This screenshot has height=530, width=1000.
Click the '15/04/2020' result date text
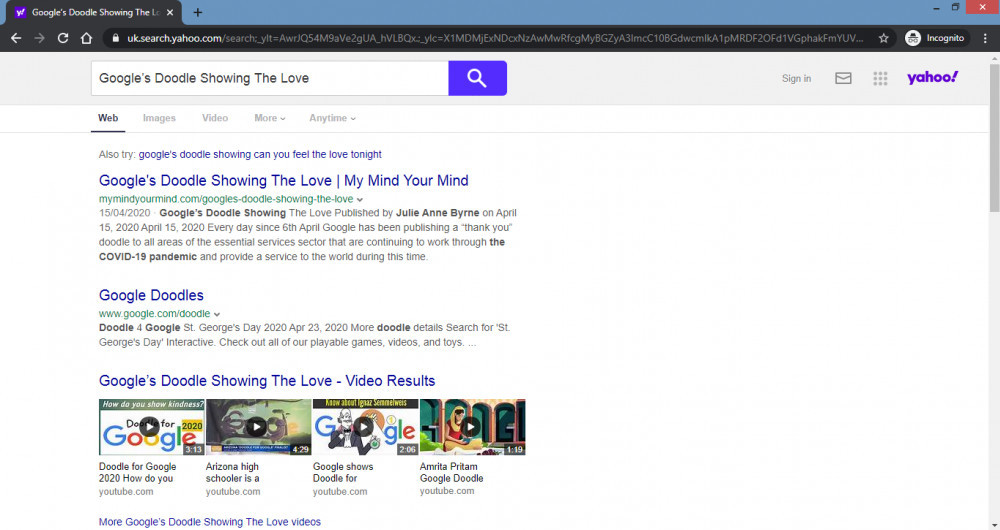point(124,213)
